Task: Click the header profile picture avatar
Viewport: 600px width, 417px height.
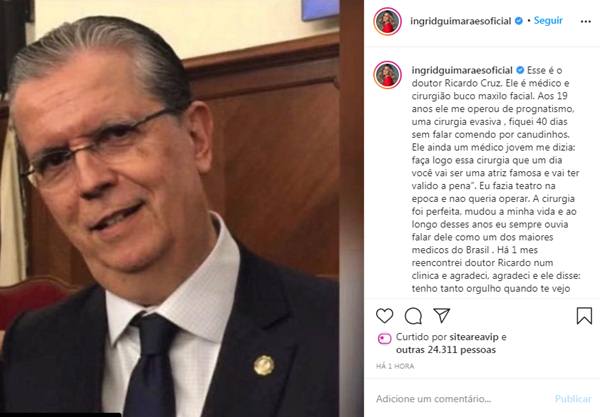Action: (x=388, y=21)
